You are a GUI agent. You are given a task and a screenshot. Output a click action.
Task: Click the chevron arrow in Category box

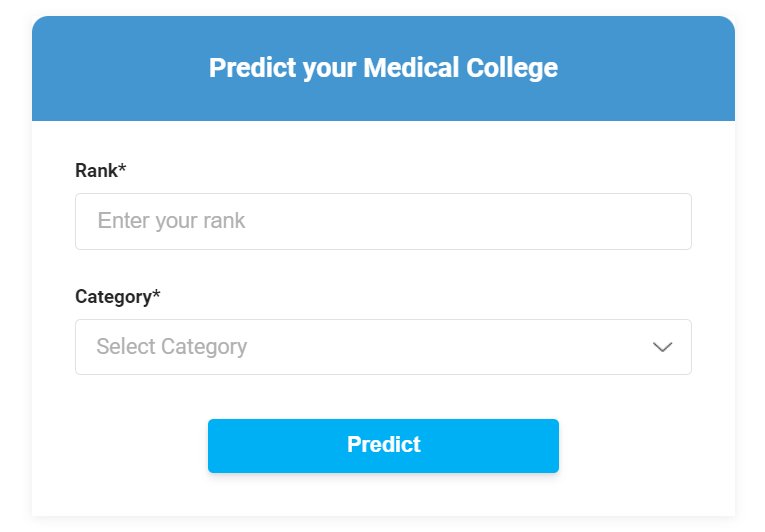click(662, 347)
